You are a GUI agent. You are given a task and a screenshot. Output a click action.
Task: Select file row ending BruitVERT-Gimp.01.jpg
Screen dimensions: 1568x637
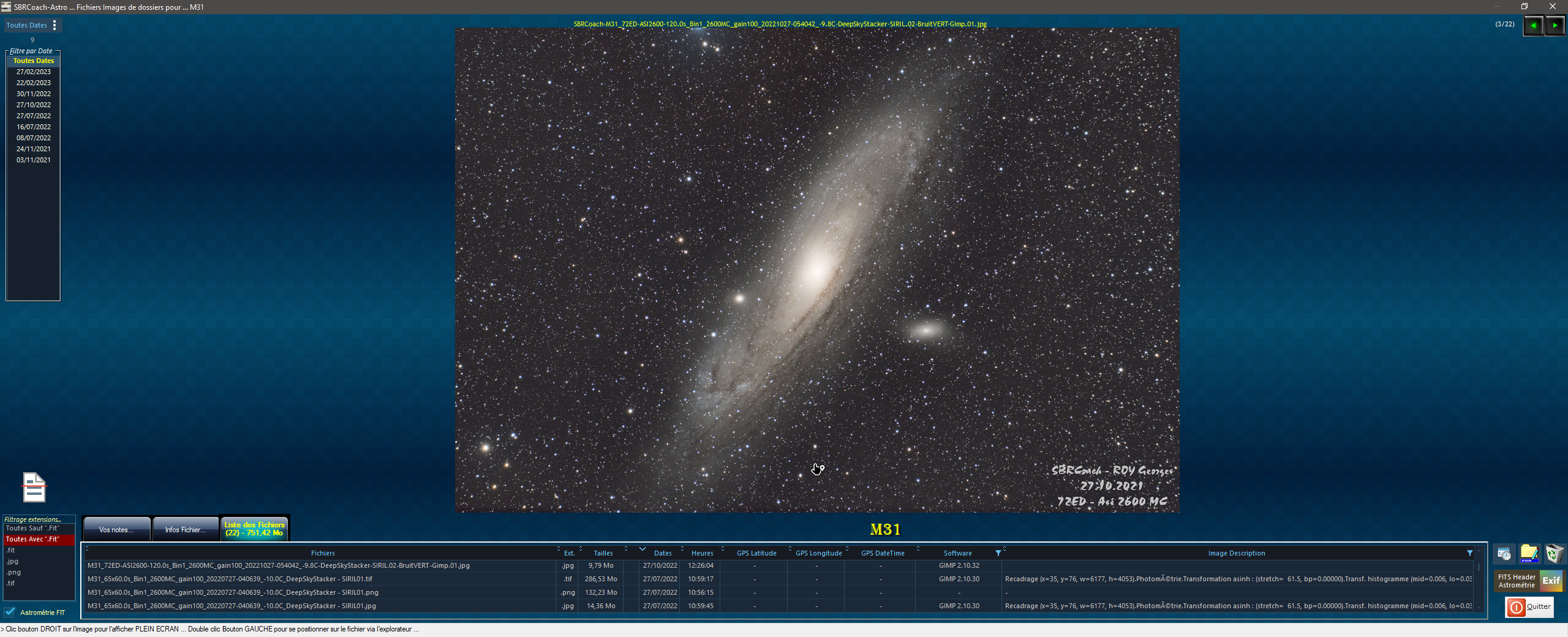(779, 565)
